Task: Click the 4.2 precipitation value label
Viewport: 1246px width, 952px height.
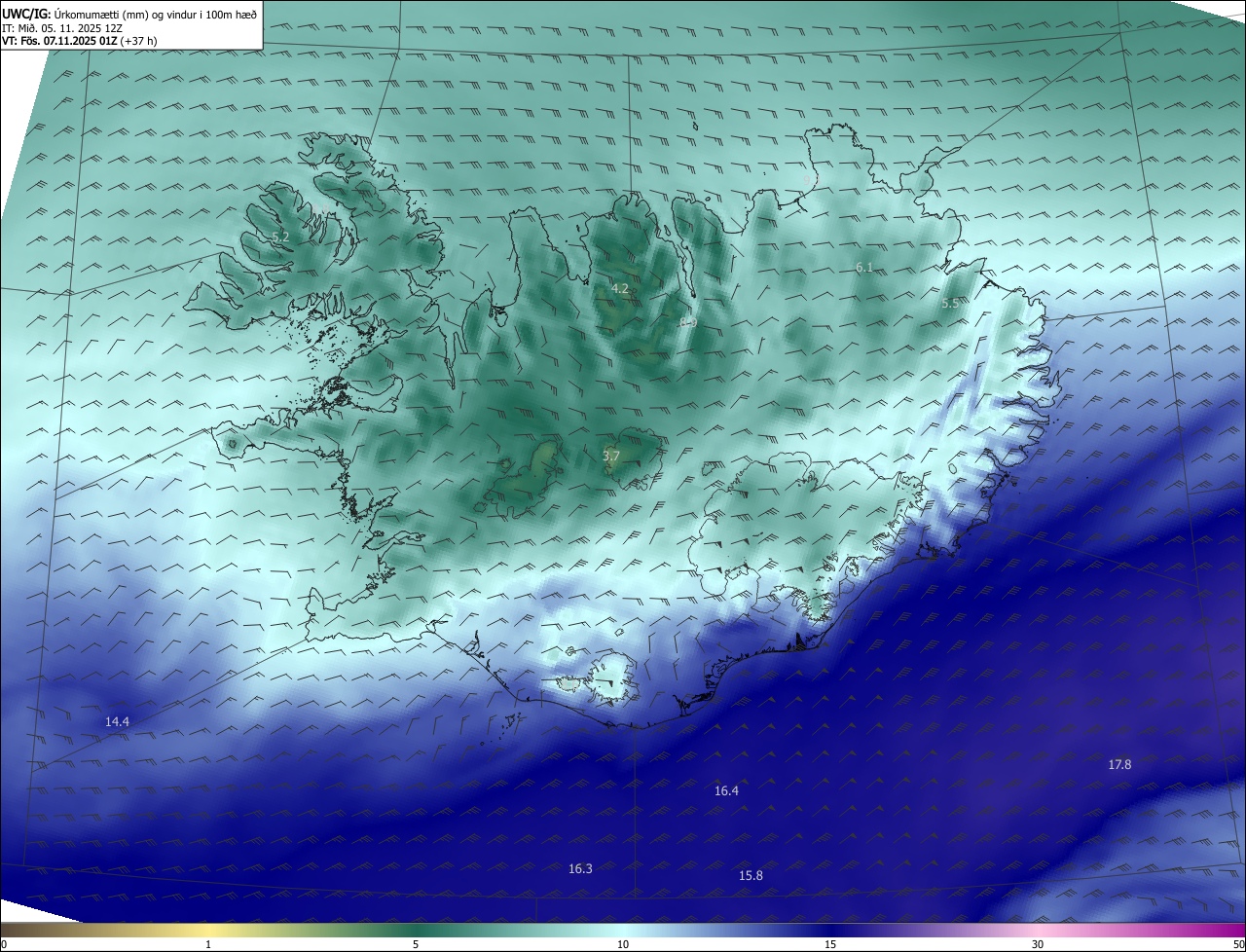Action: [620, 289]
